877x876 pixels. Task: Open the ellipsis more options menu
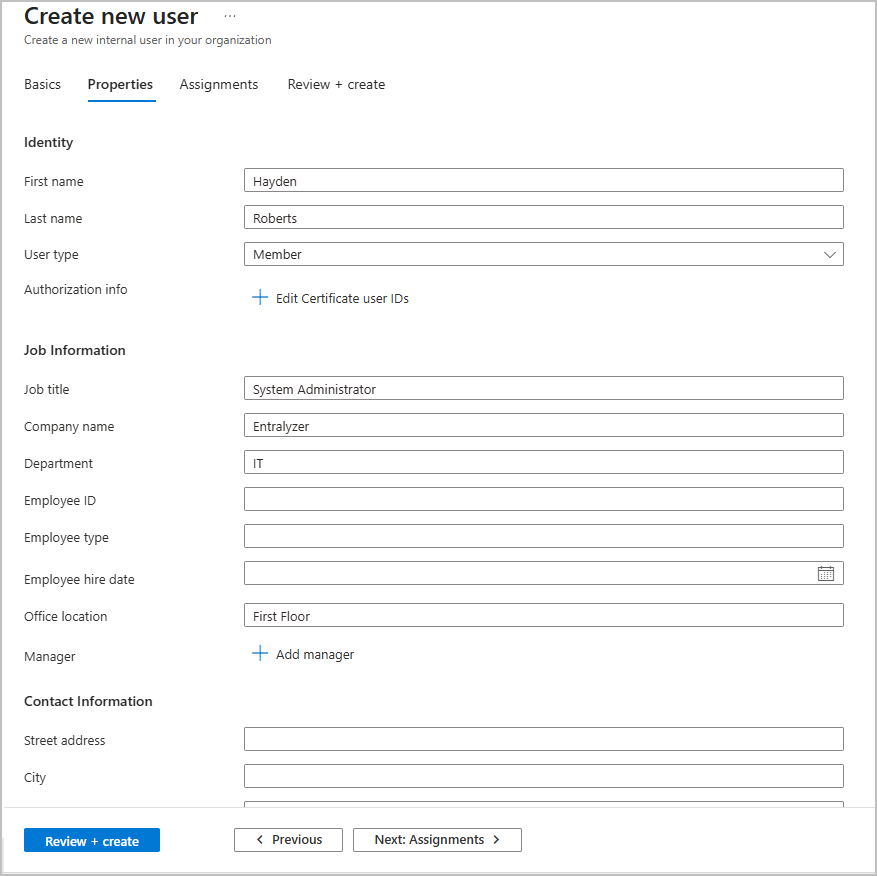[230, 17]
